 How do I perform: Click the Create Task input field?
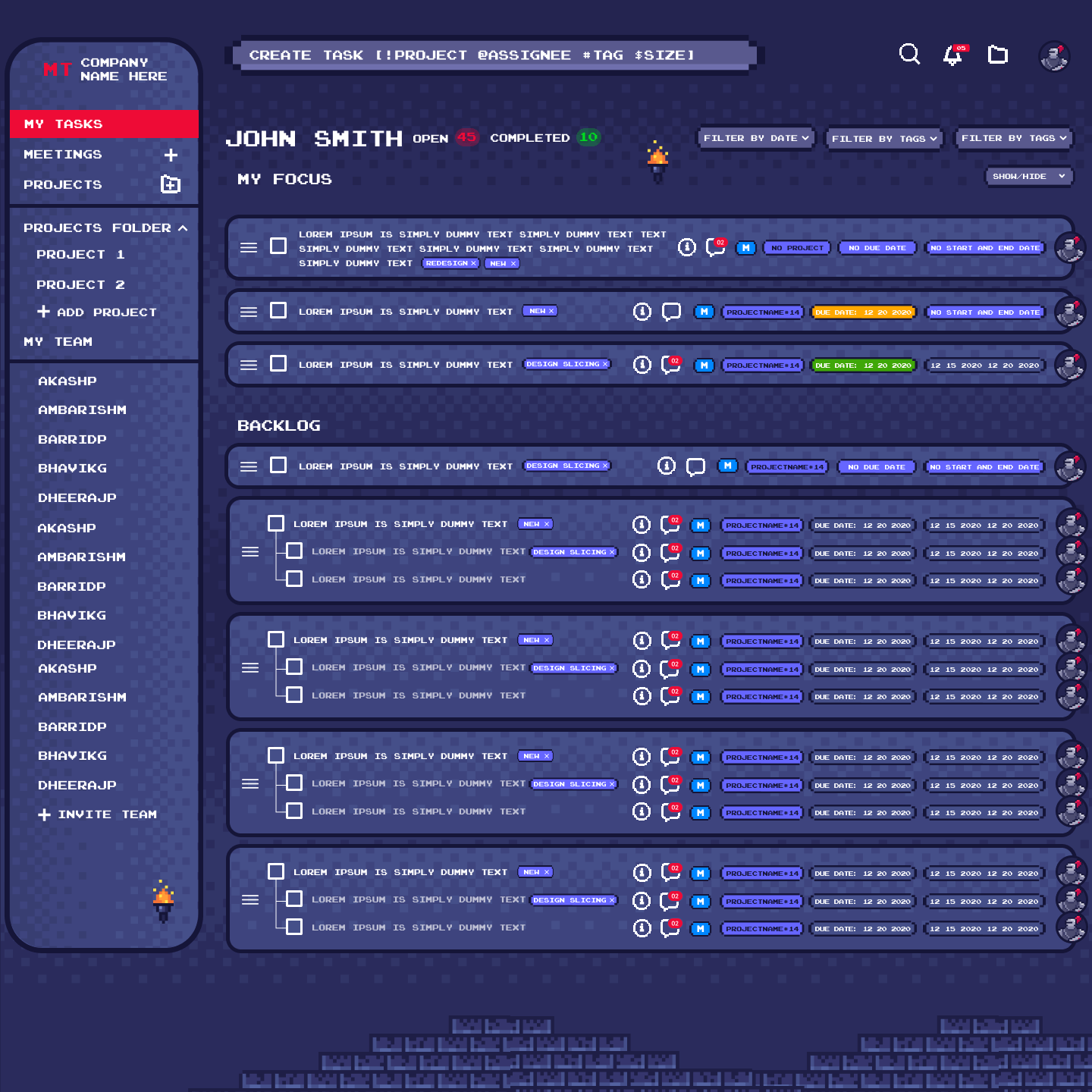tap(493, 55)
